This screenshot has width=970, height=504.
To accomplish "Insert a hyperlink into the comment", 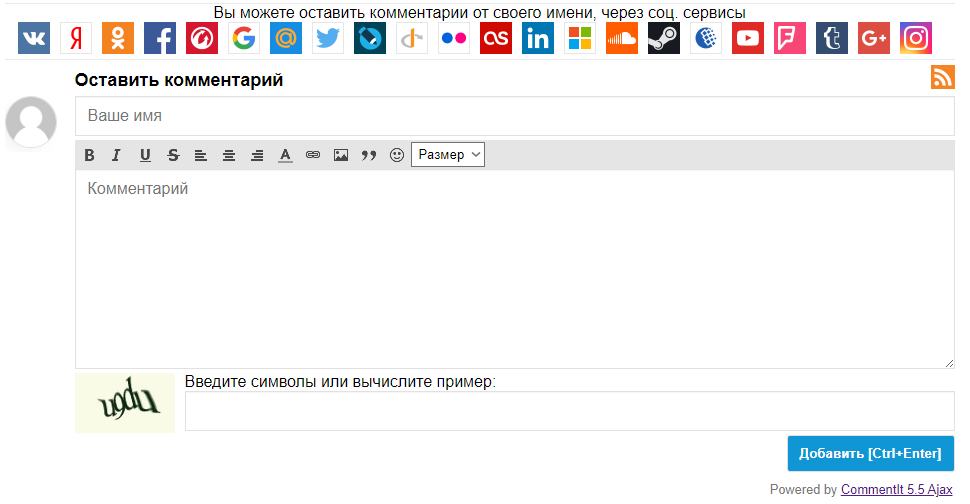I will pos(313,155).
